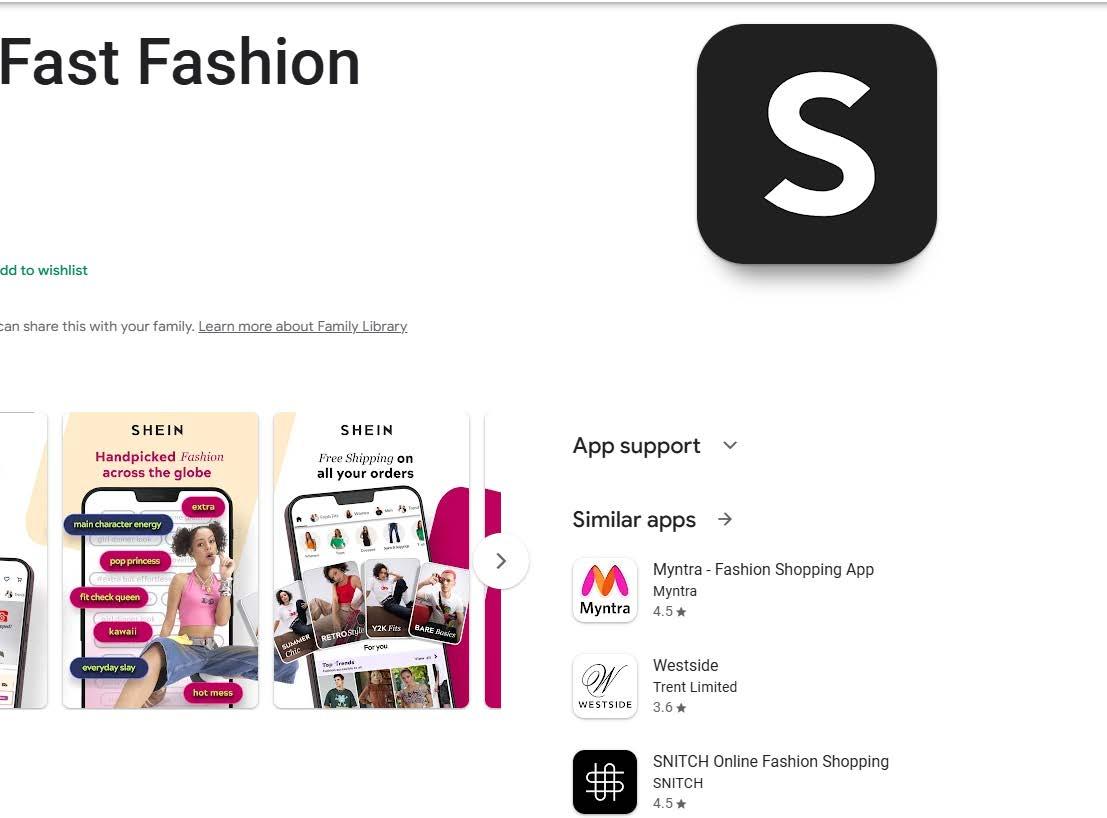The image size is (1107, 818).
Task: Advance screenshots with the next chevron button
Action: (x=501, y=561)
